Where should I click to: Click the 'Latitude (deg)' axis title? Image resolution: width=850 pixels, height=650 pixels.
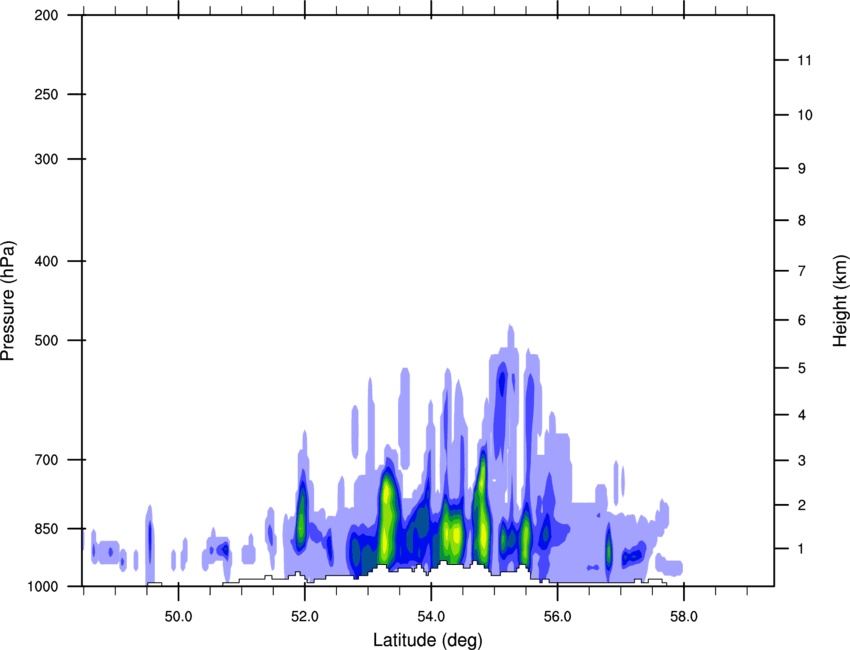(428, 640)
